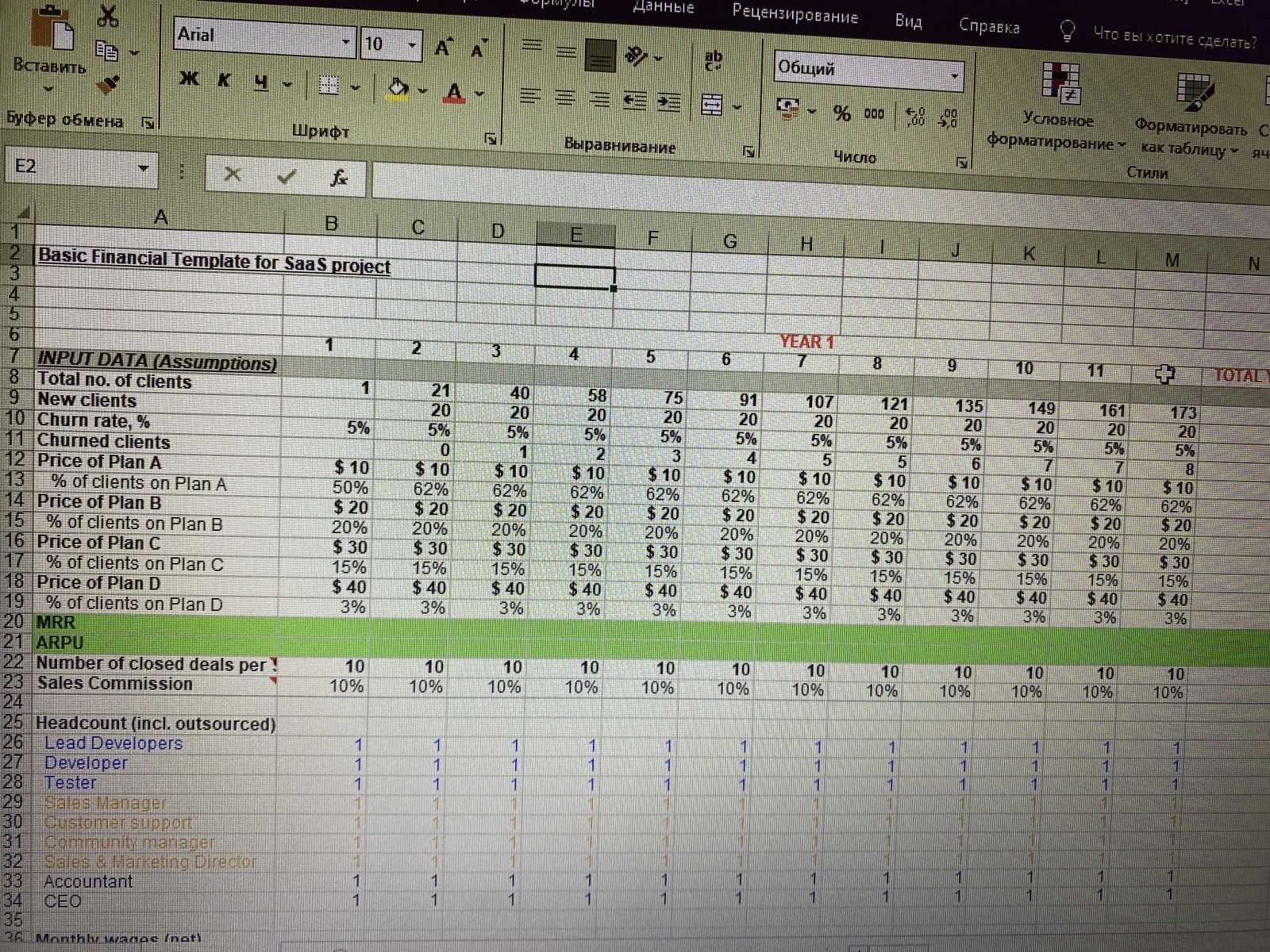The image size is (1270, 952).
Task: Open the Буфер обмена dialog launcher
Action: click(x=147, y=122)
